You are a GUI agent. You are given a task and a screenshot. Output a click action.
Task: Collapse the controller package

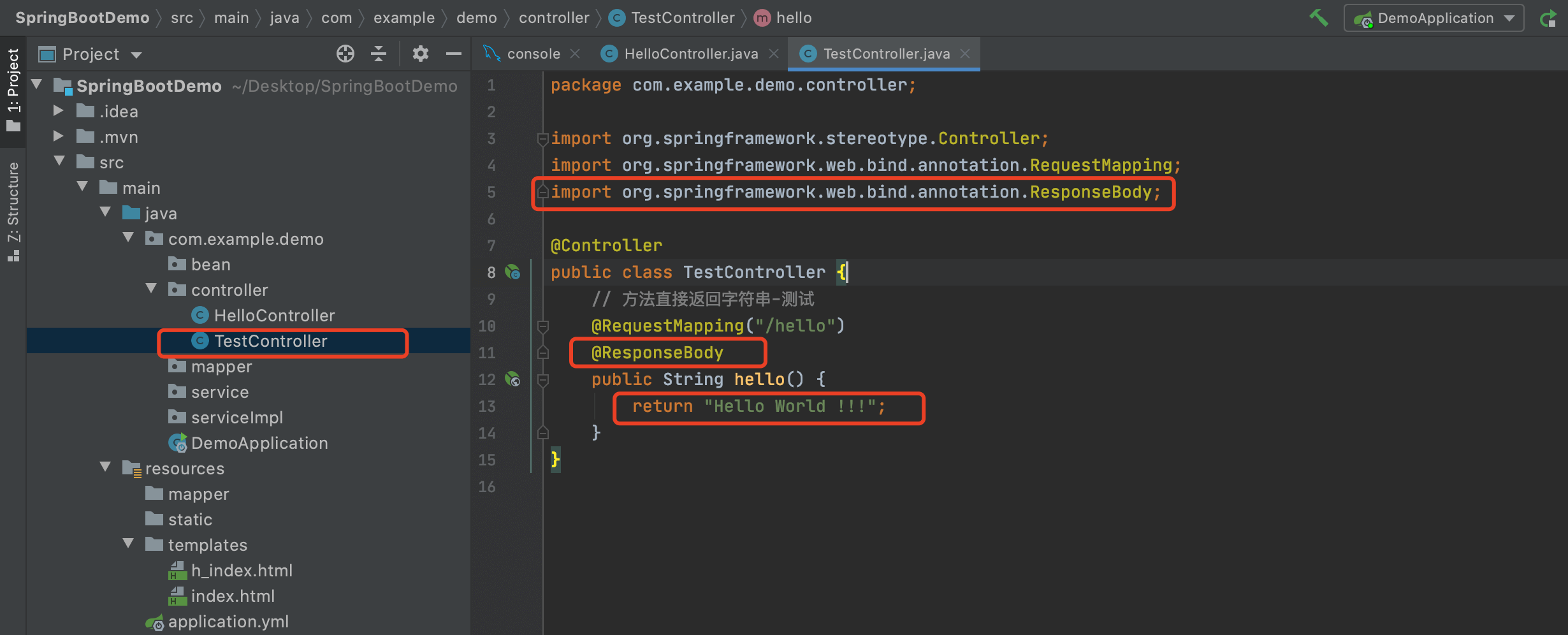152,289
